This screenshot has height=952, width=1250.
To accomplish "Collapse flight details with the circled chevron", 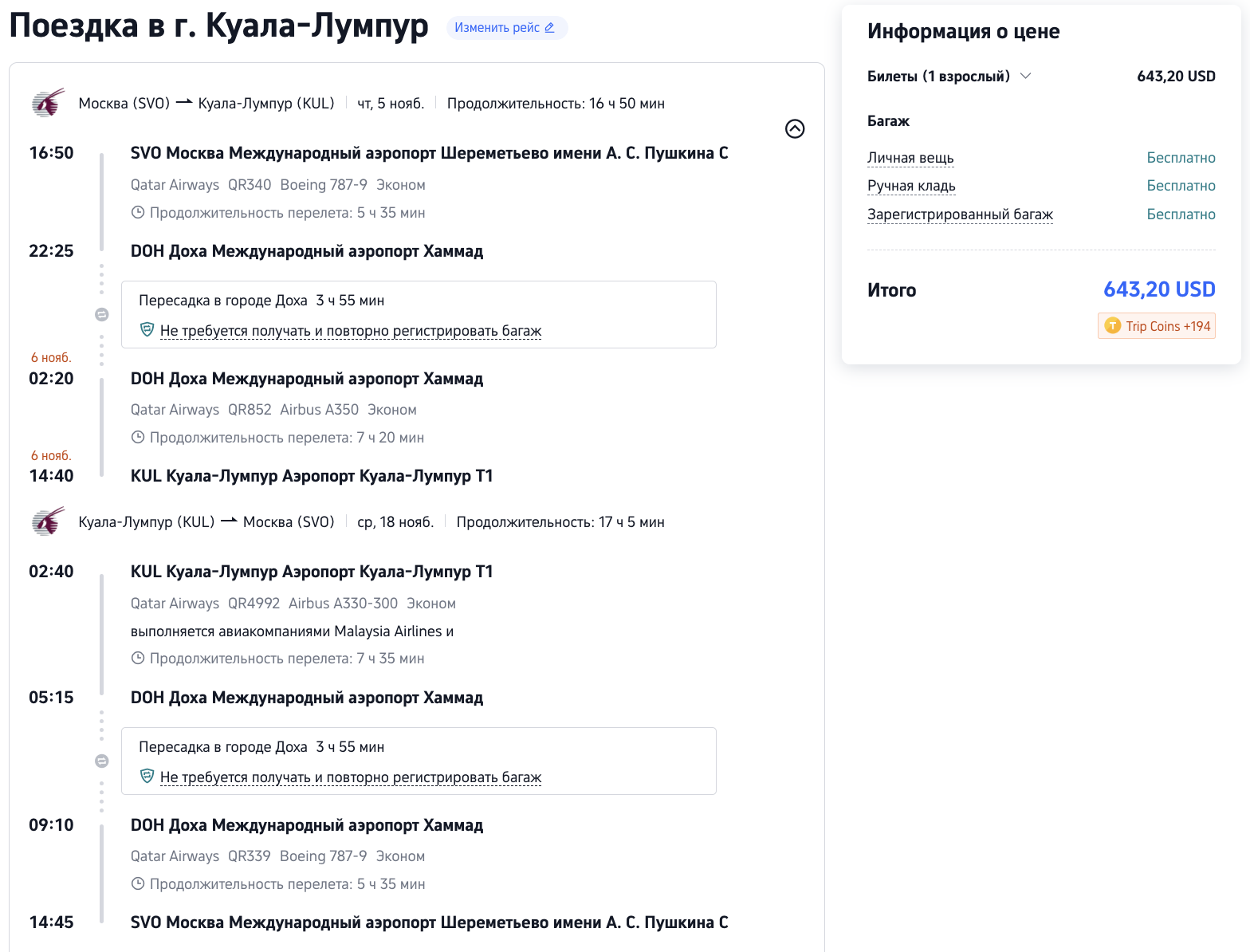I will (x=794, y=128).
